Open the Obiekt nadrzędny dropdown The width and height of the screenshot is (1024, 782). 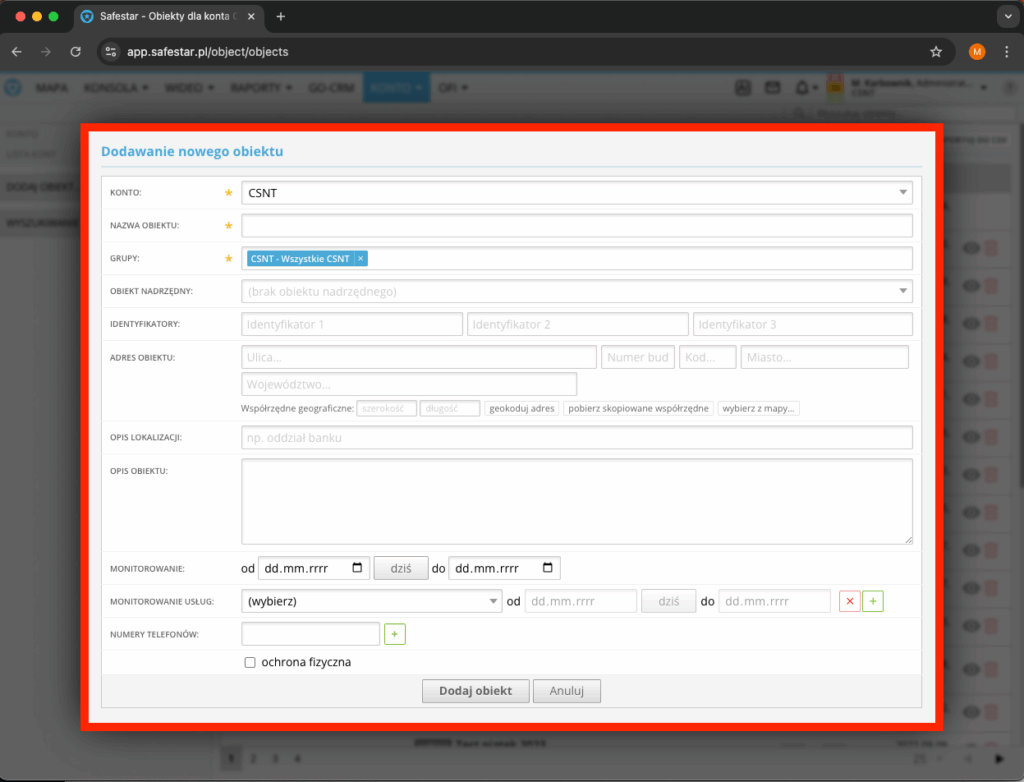tap(577, 291)
